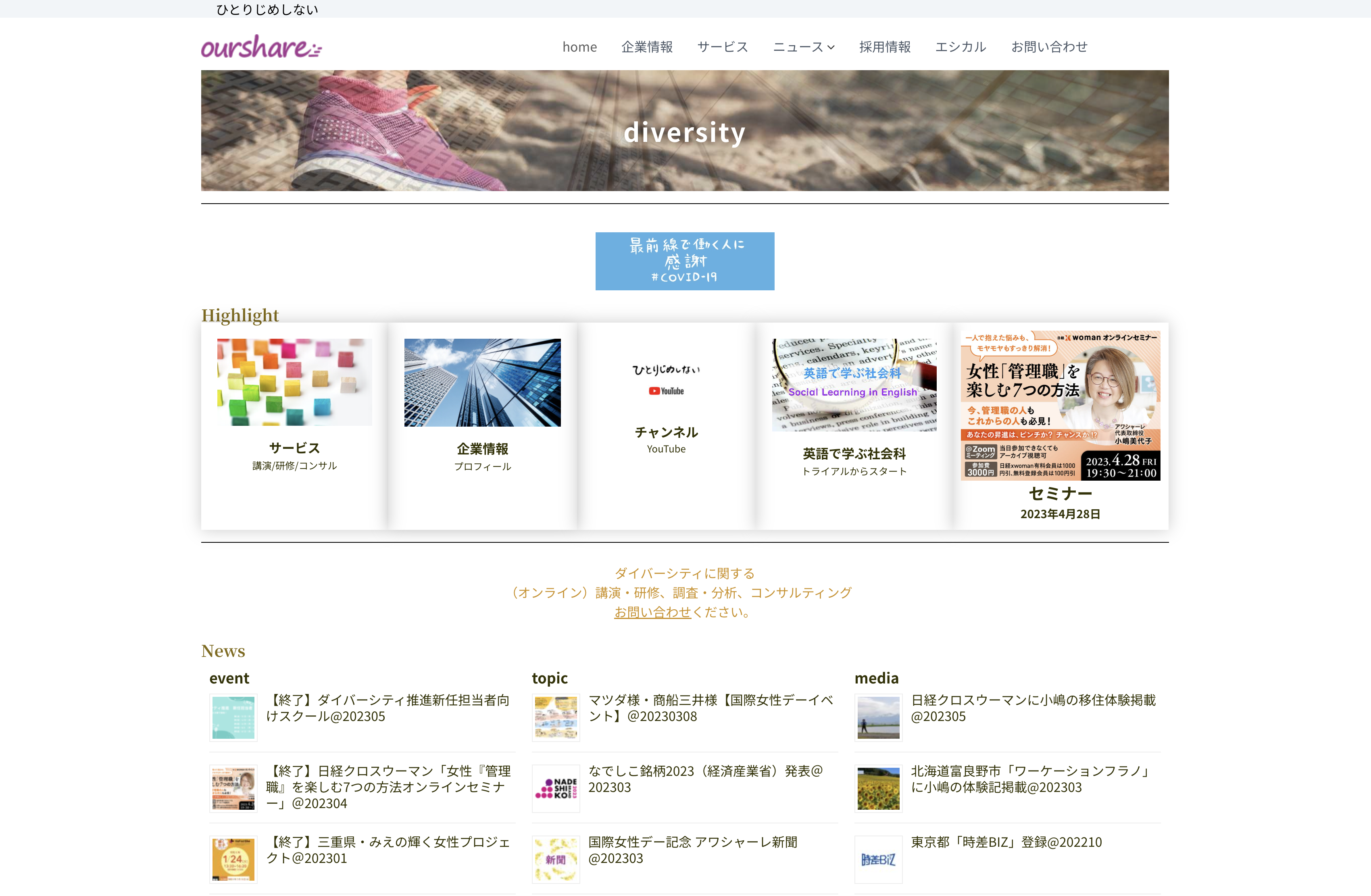
Task: Open the ダイバーシティ推進新任担当者向けスクール event
Action: [388, 708]
